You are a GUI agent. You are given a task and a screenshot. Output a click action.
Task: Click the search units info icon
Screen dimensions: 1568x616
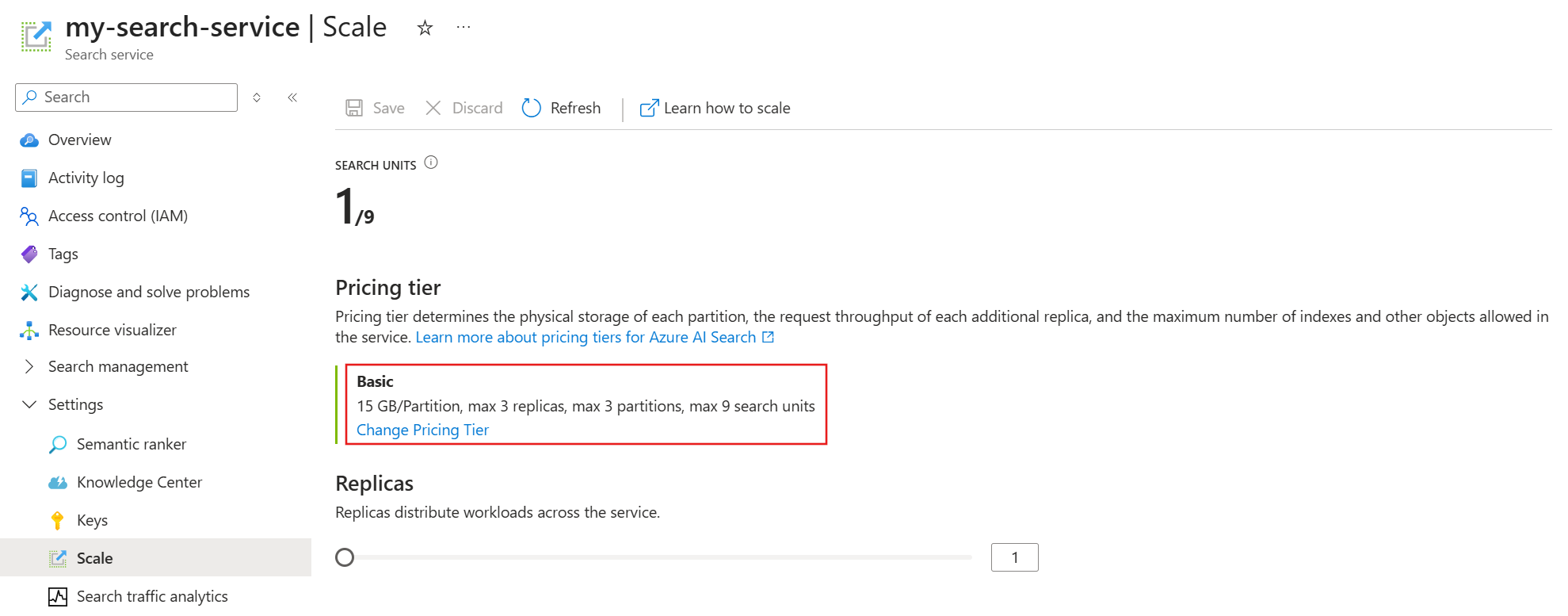click(431, 163)
